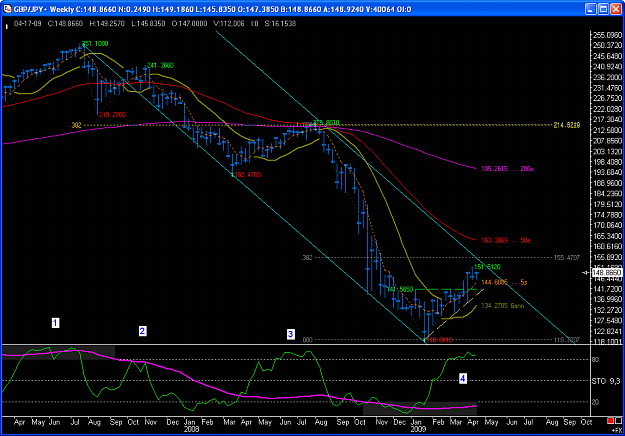Click the 2008 year label on time axis
The image size is (625, 436).
pos(191,429)
